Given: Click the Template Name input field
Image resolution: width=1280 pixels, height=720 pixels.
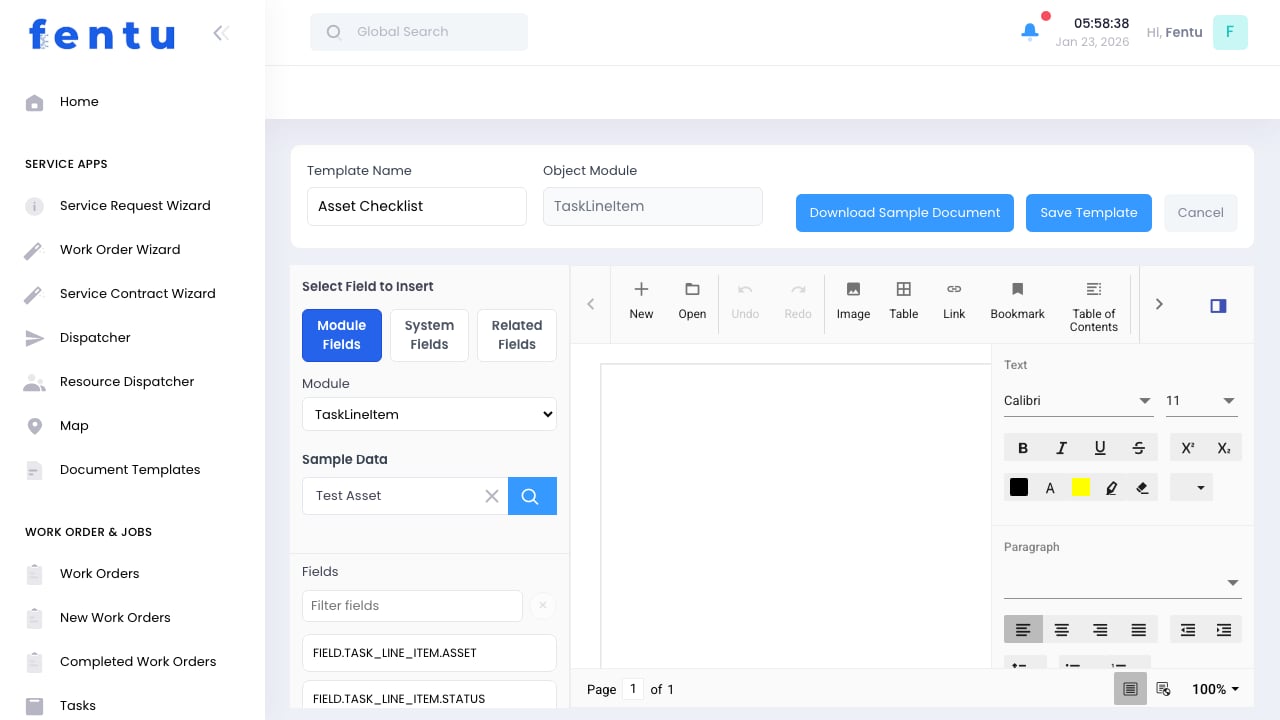Looking at the screenshot, I should pyautogui.click(x=417, y=206).
